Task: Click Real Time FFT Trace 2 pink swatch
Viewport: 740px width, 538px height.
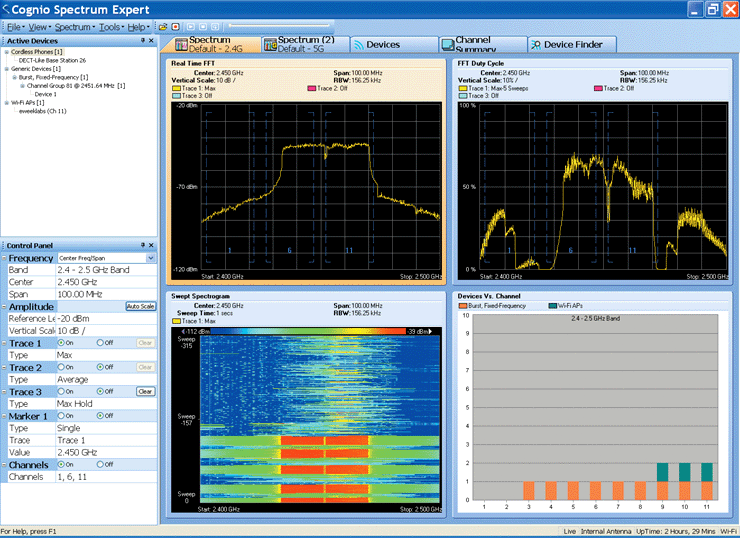Action: pos(311,88)
